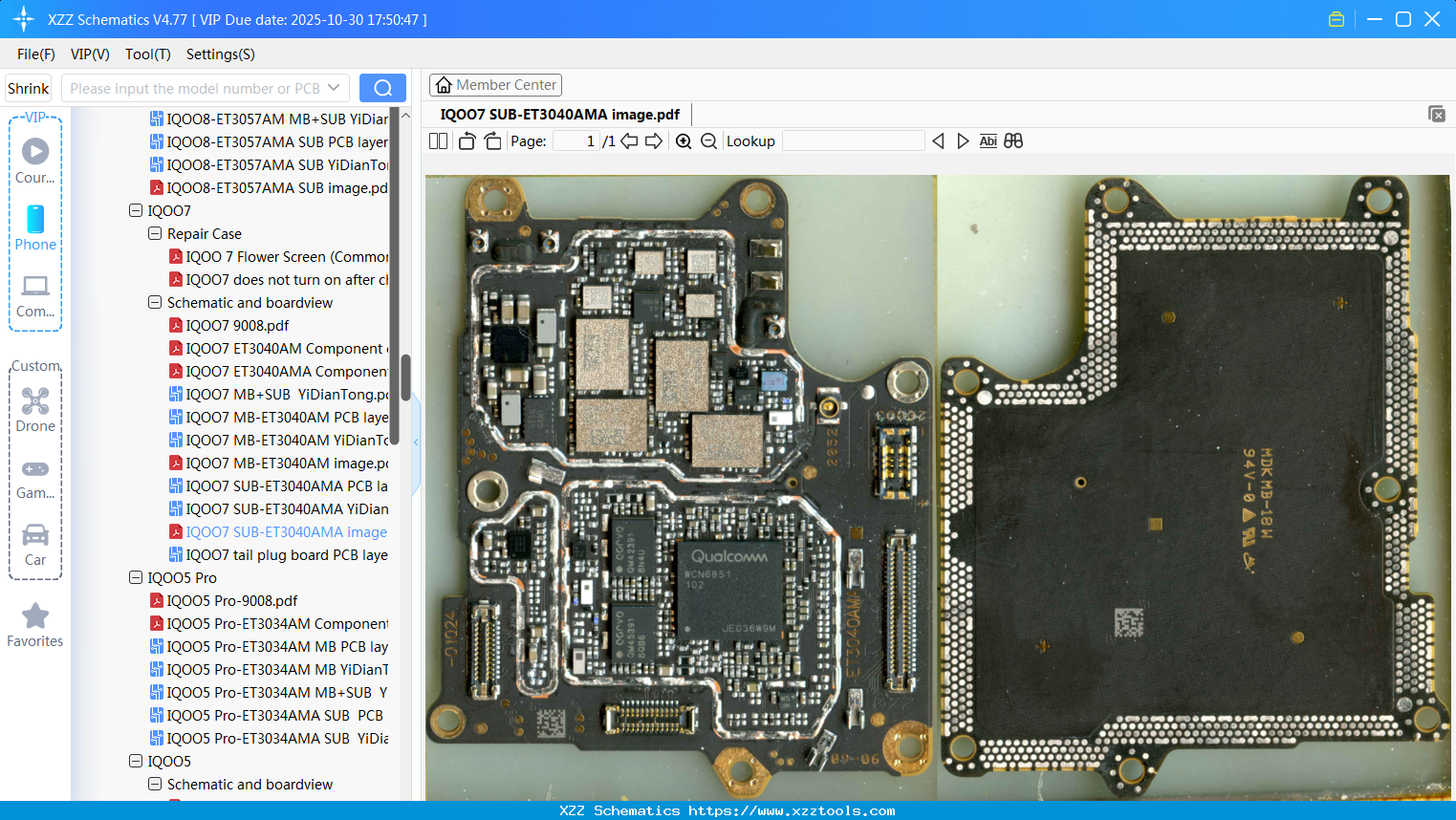This screenshot has width=1456, height=820.
Task: Open the Courses section in sidebar
Action: click(35, 162)
